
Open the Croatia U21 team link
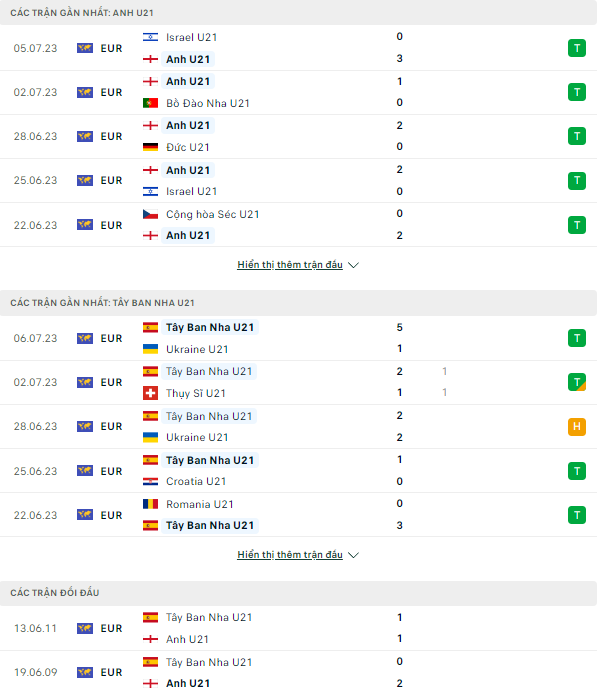pyautogui.click(x=196, y=481)
